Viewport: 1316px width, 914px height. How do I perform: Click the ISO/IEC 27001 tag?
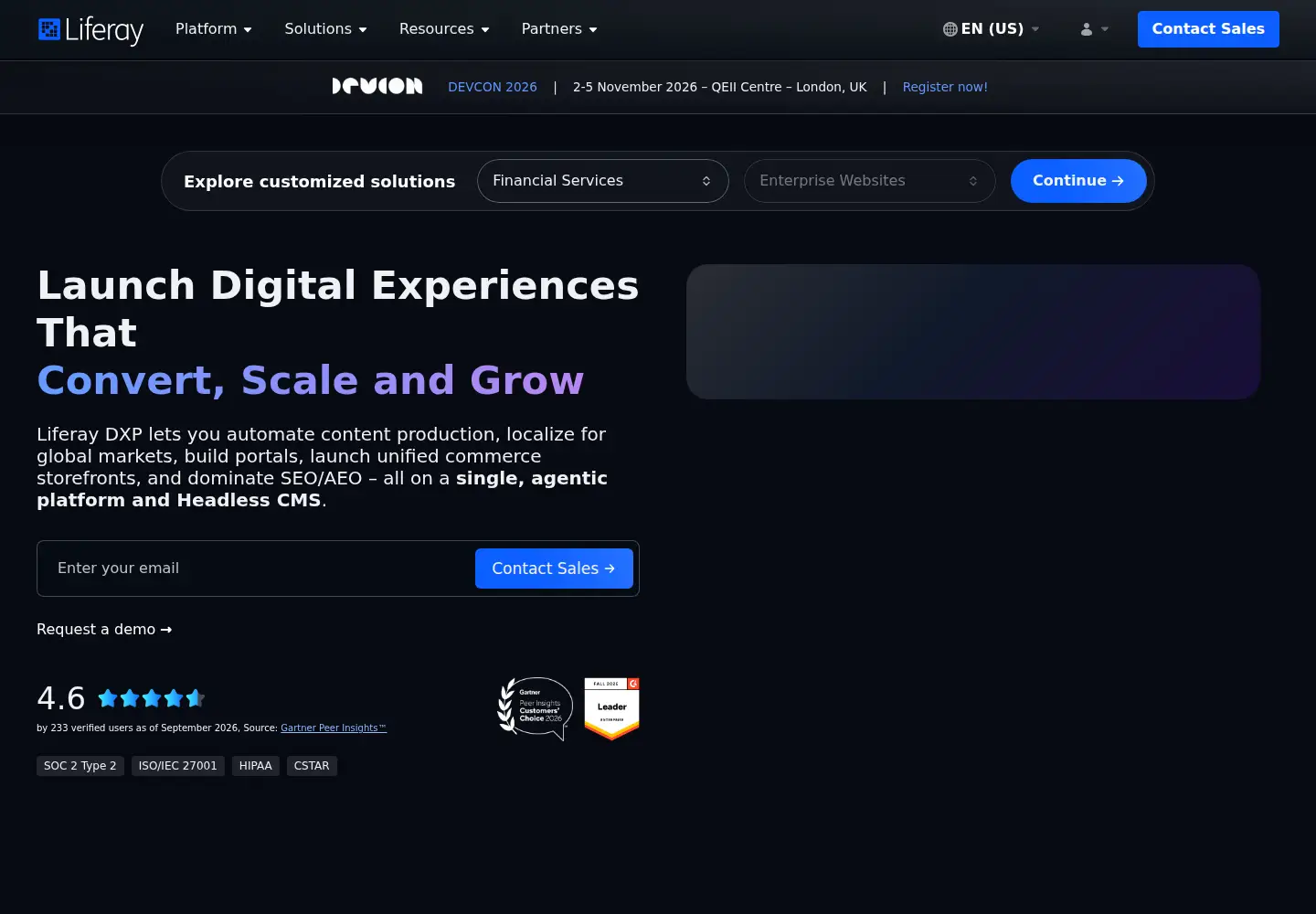[x=178, y=766]
